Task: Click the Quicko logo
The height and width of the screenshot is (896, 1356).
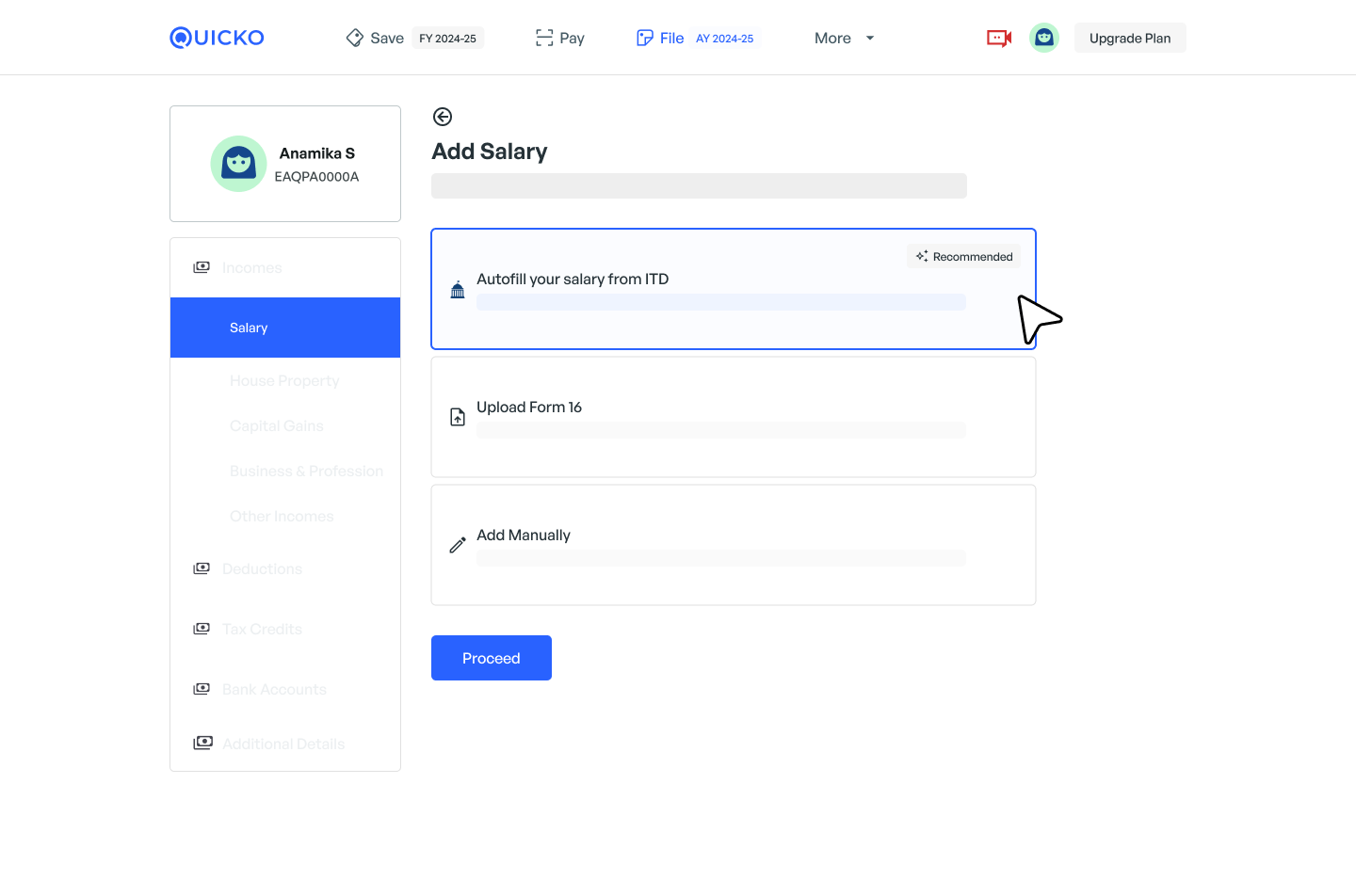Action: [217, 38]
